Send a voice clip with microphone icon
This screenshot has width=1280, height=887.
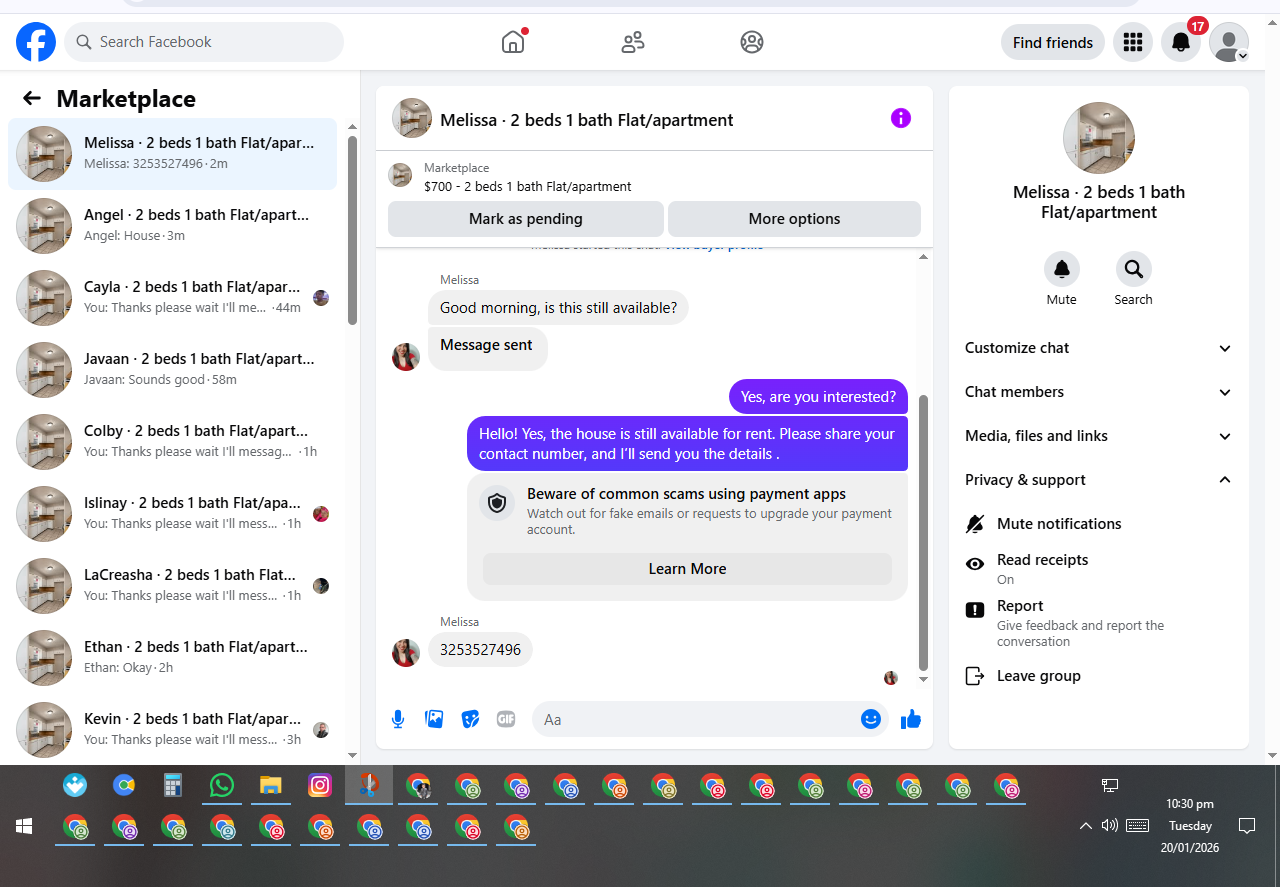pos(398,719)
